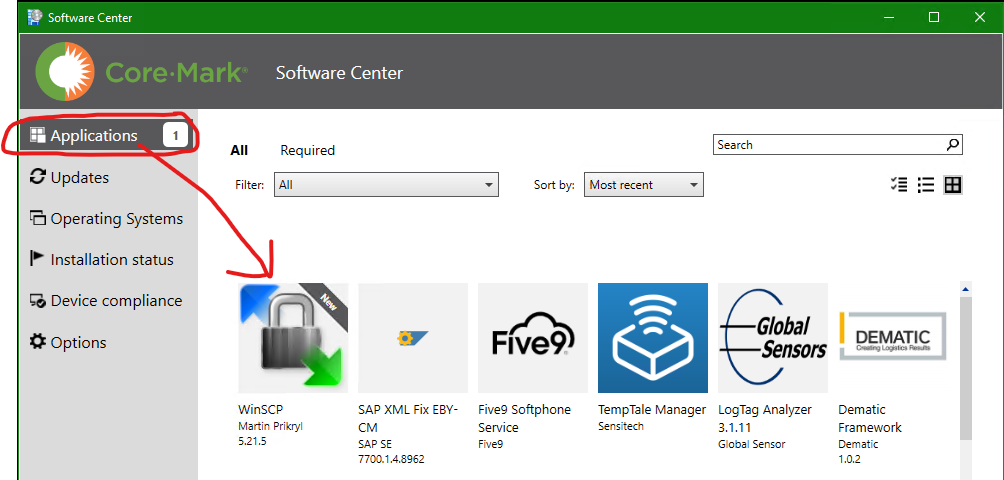Open the SAP XML Fix EBY-CM tile

pyautogui.click(x=413, y=338)
